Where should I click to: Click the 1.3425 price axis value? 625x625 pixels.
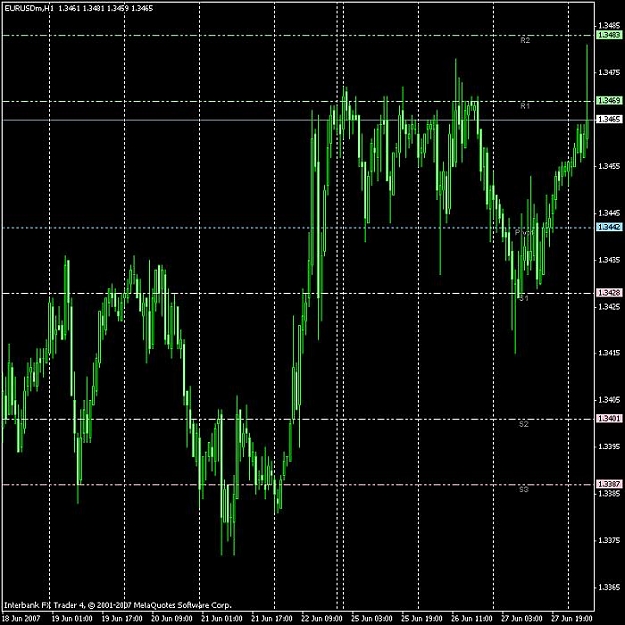click(609, 307)
